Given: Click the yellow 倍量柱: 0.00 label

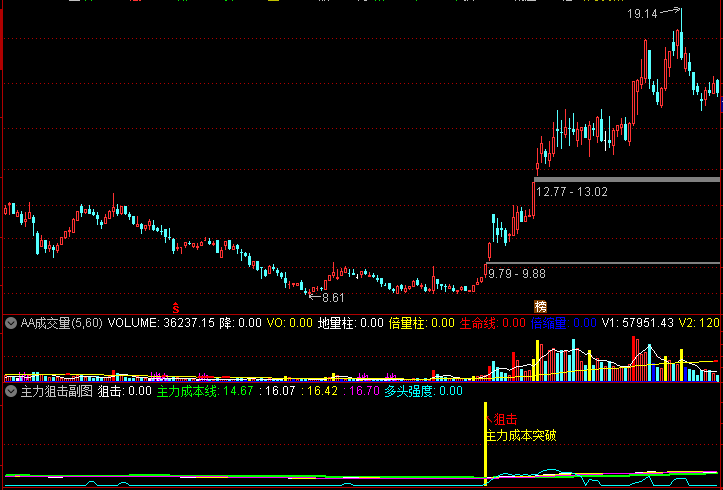Looking at the screenshot, I should [422, 323].
